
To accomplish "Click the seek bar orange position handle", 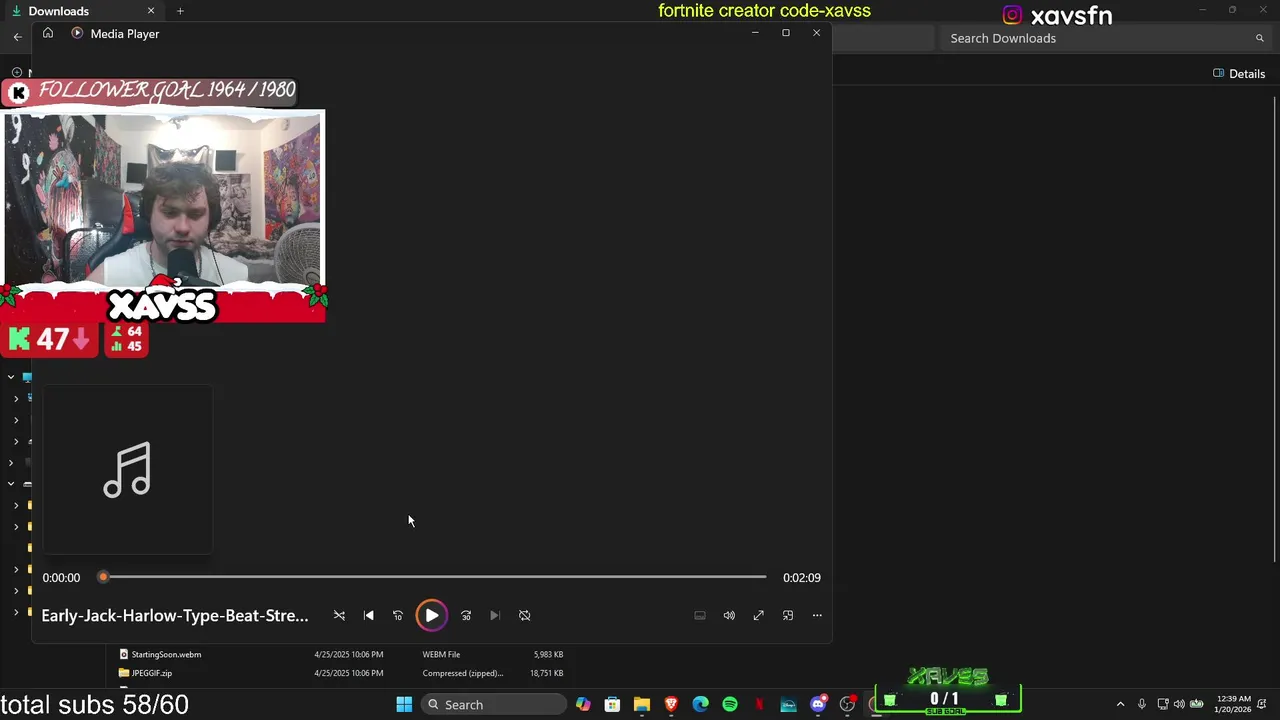I will point(103,577).
